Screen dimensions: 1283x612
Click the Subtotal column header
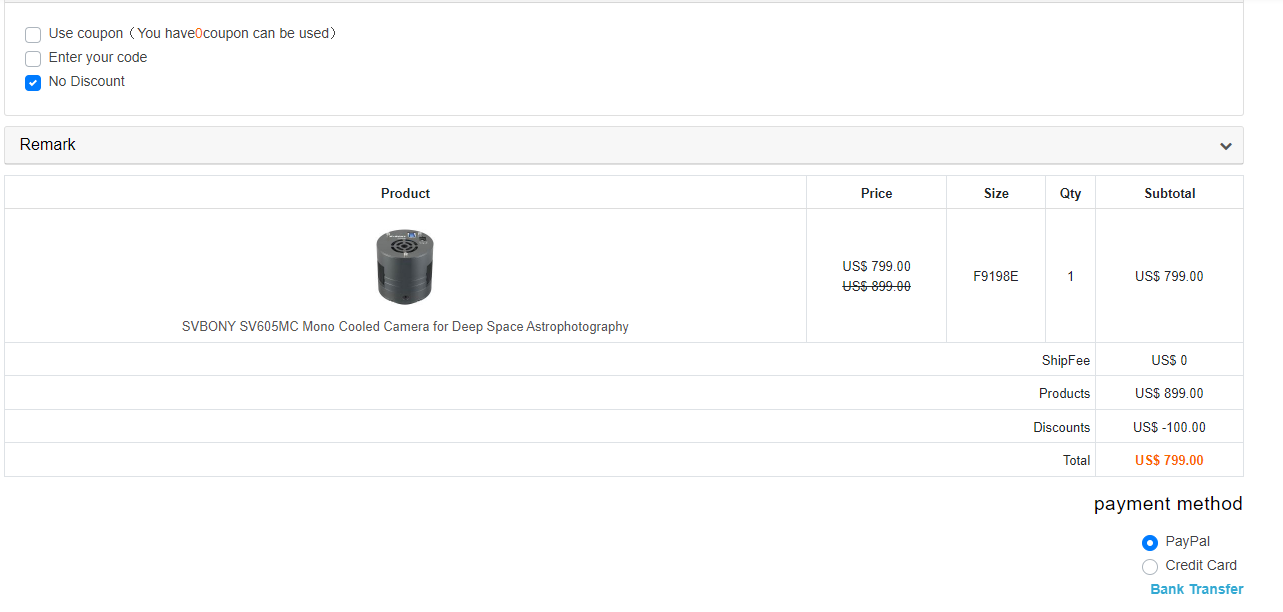[1169, 193]
